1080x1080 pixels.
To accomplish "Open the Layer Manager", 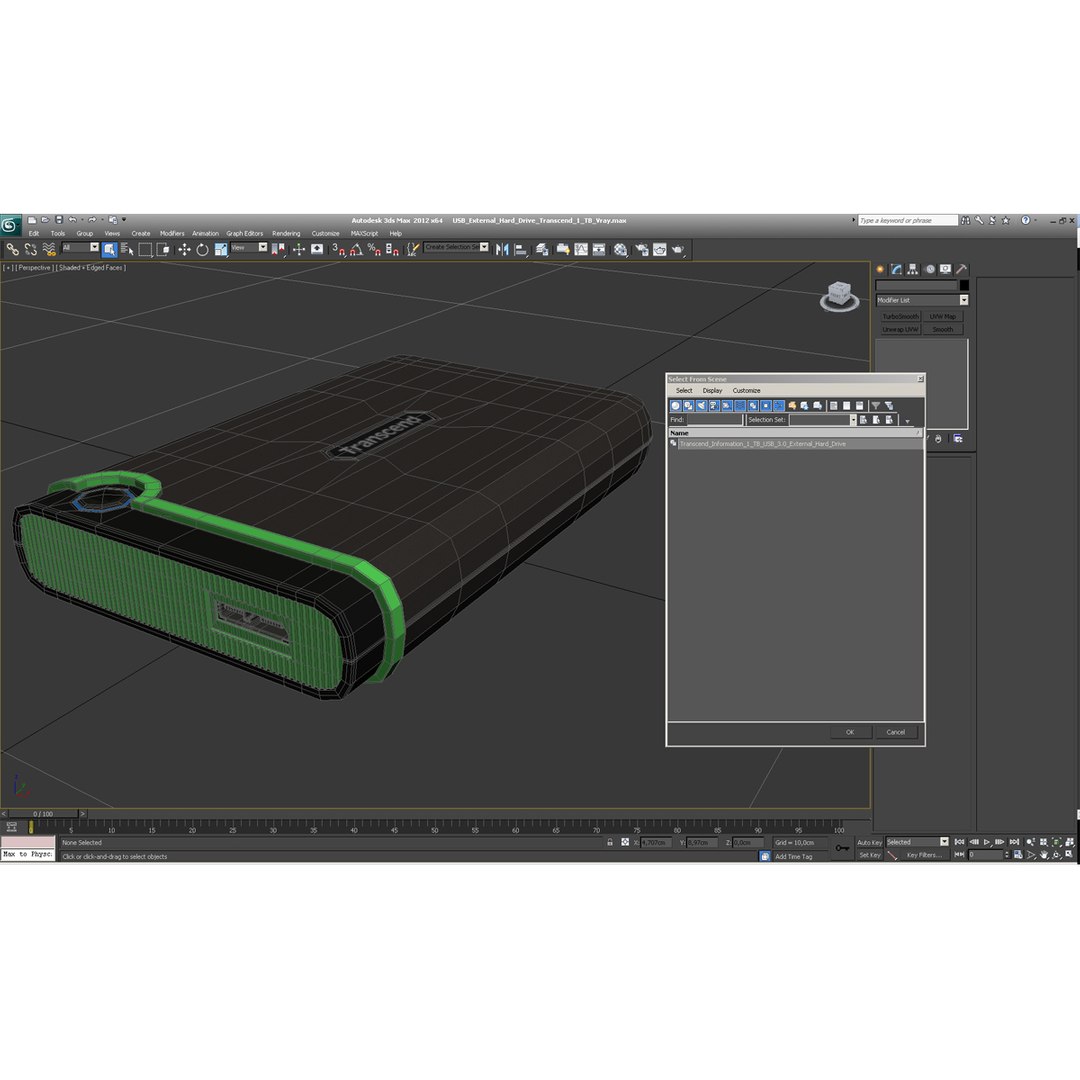I will 542,249.
